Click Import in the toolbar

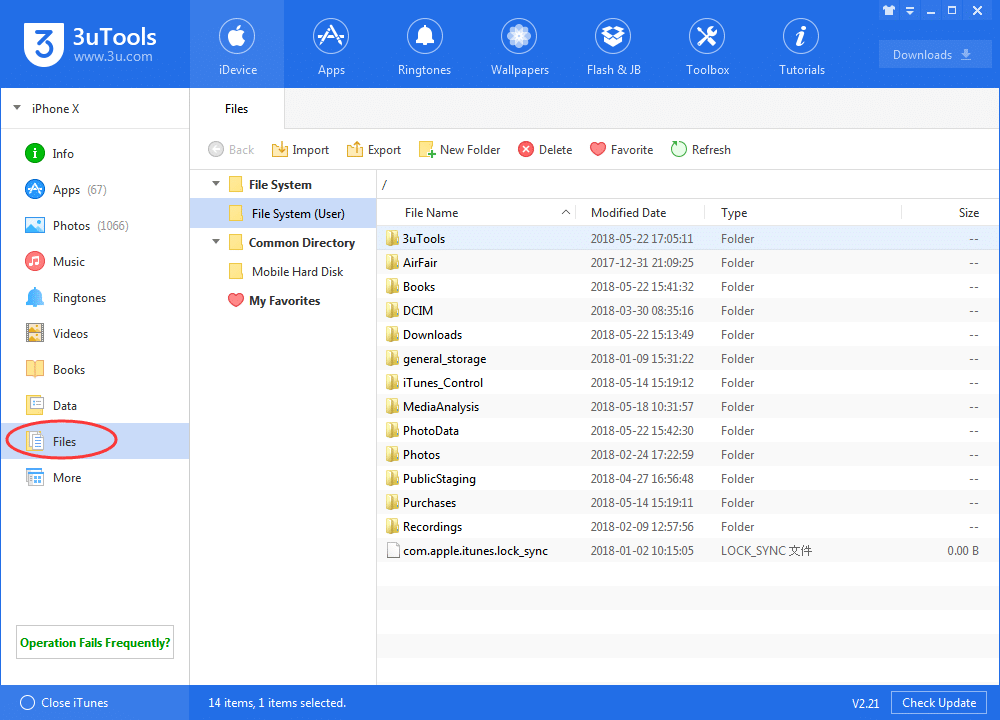point(300,150)
